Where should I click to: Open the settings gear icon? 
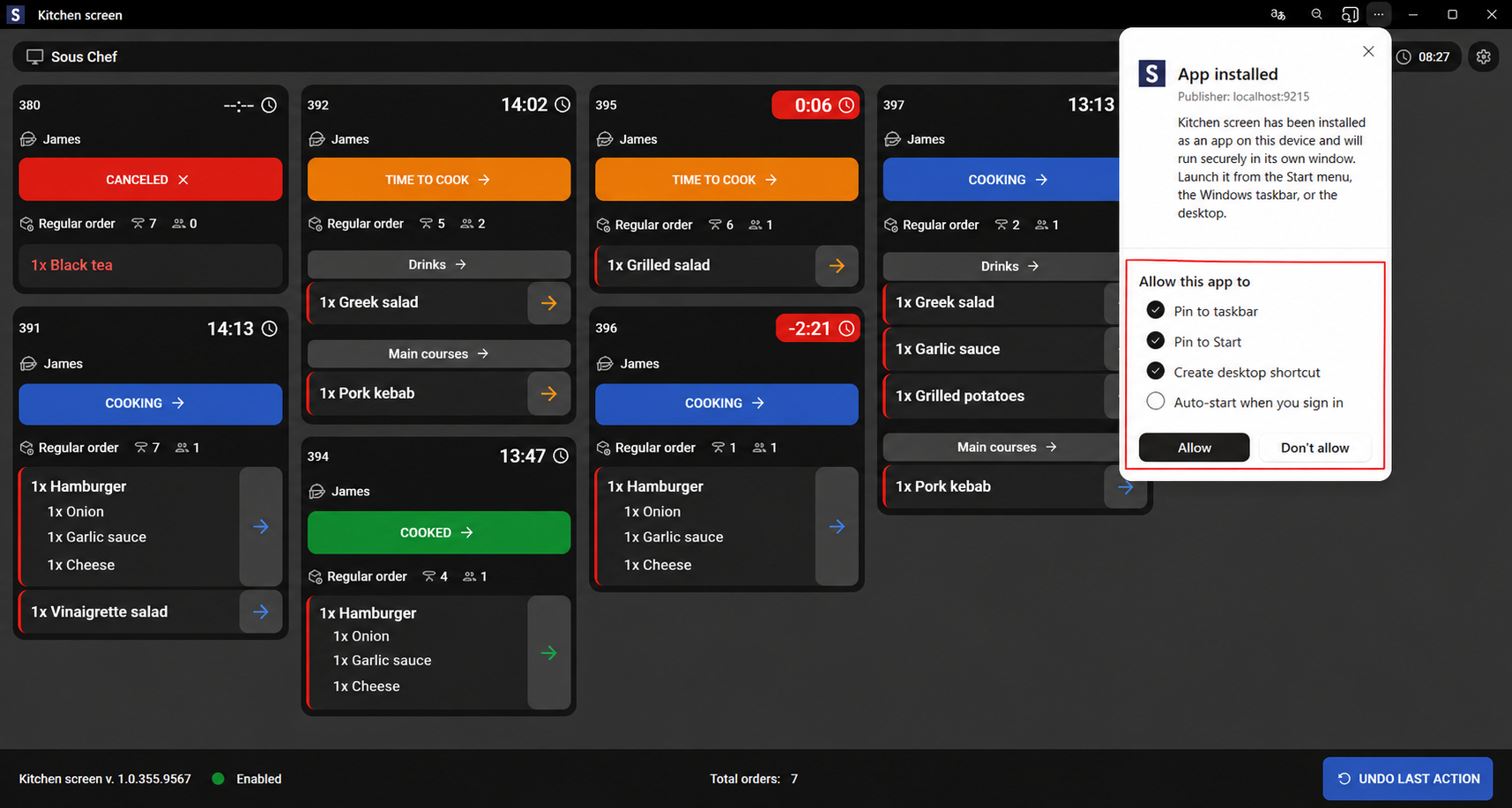[1484, 56]
